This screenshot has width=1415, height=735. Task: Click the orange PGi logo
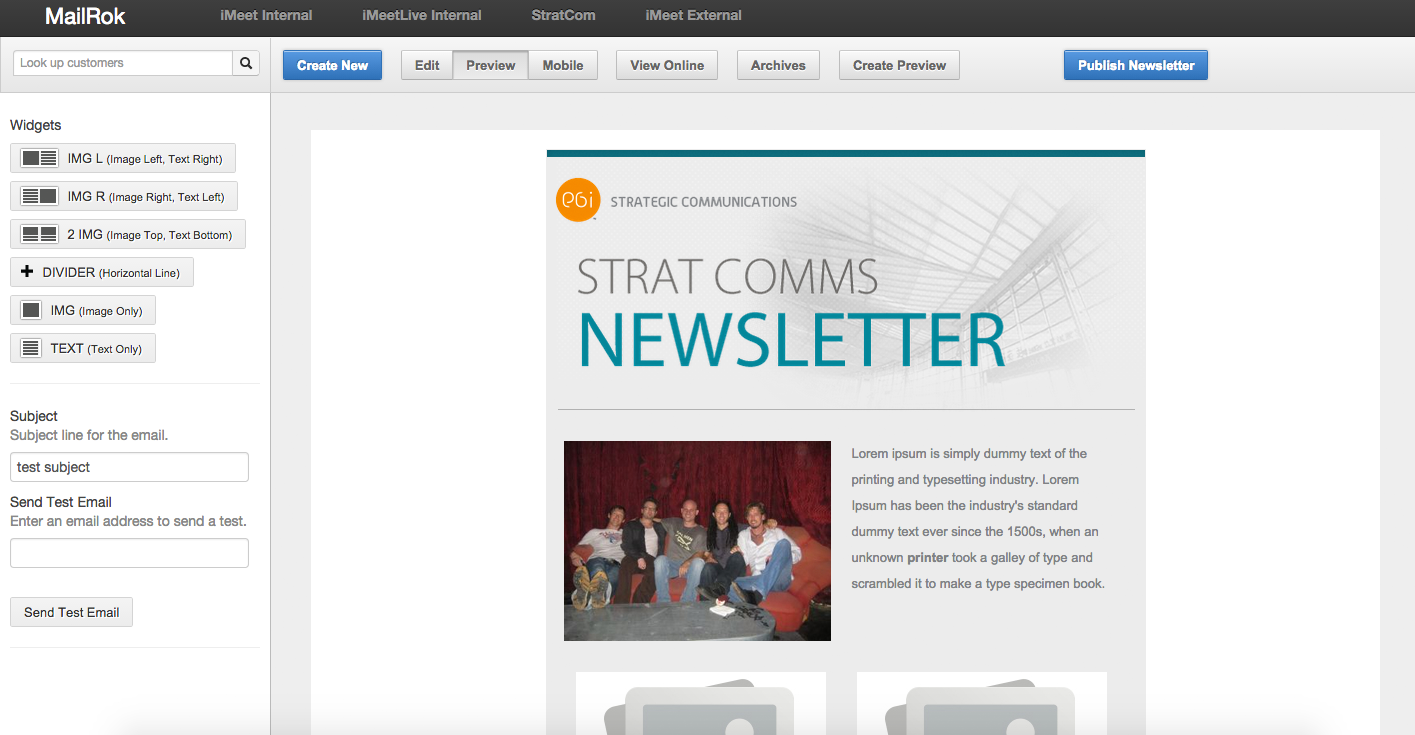coord(578,198)
